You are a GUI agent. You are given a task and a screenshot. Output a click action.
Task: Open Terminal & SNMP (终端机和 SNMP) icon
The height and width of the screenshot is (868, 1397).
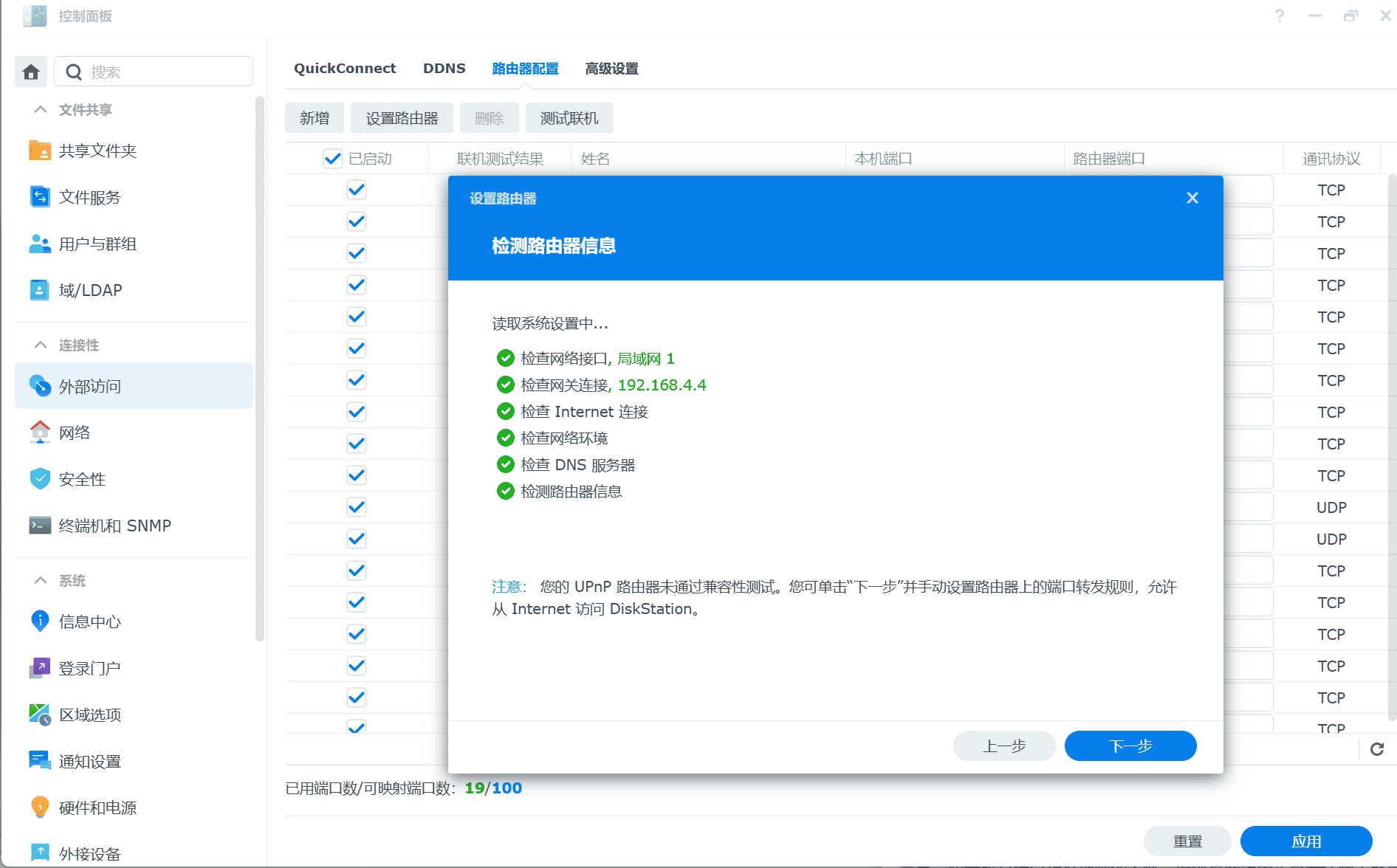pos(40,526)
